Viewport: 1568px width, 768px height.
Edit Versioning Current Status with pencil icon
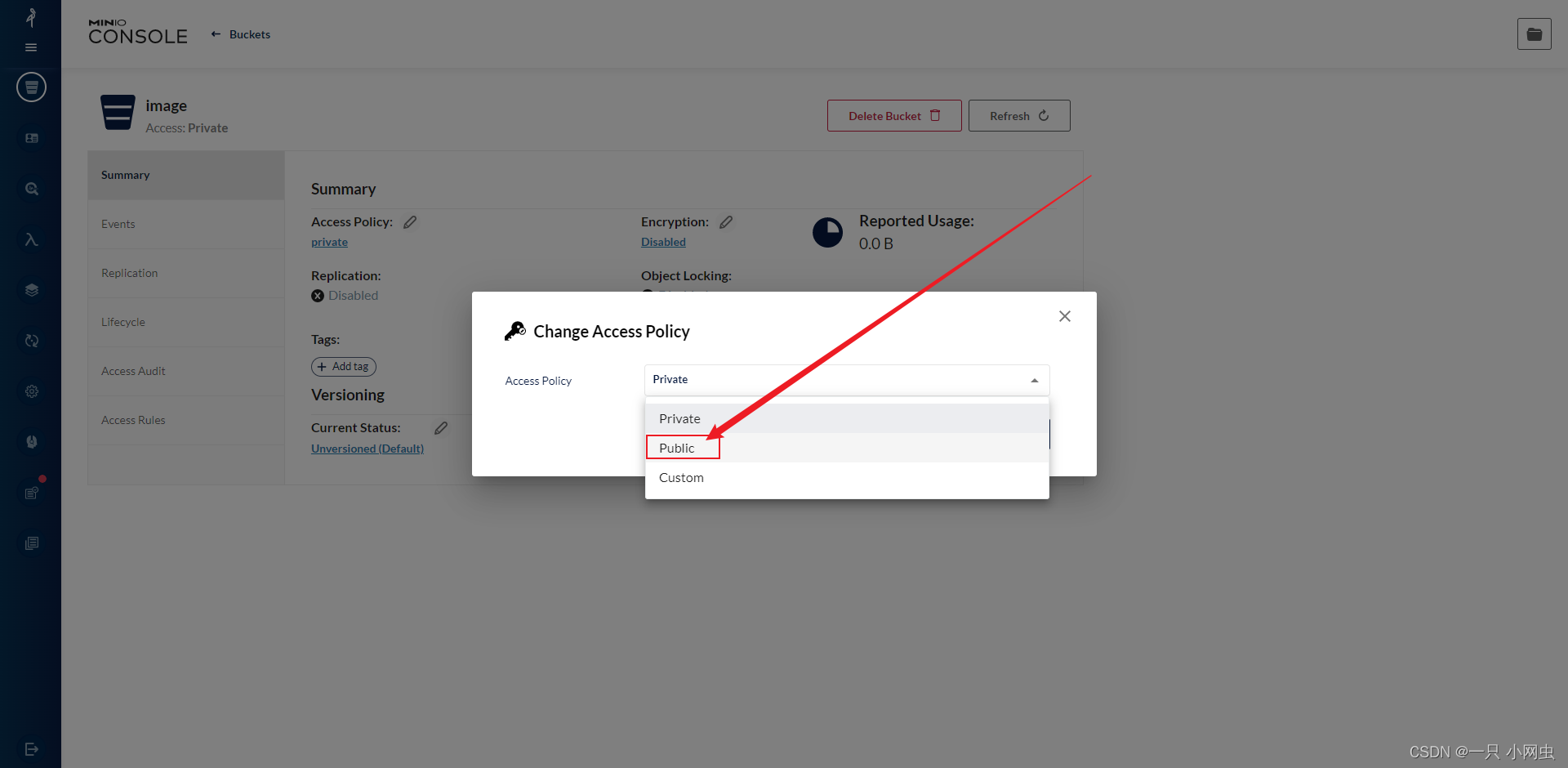[441, 428]
